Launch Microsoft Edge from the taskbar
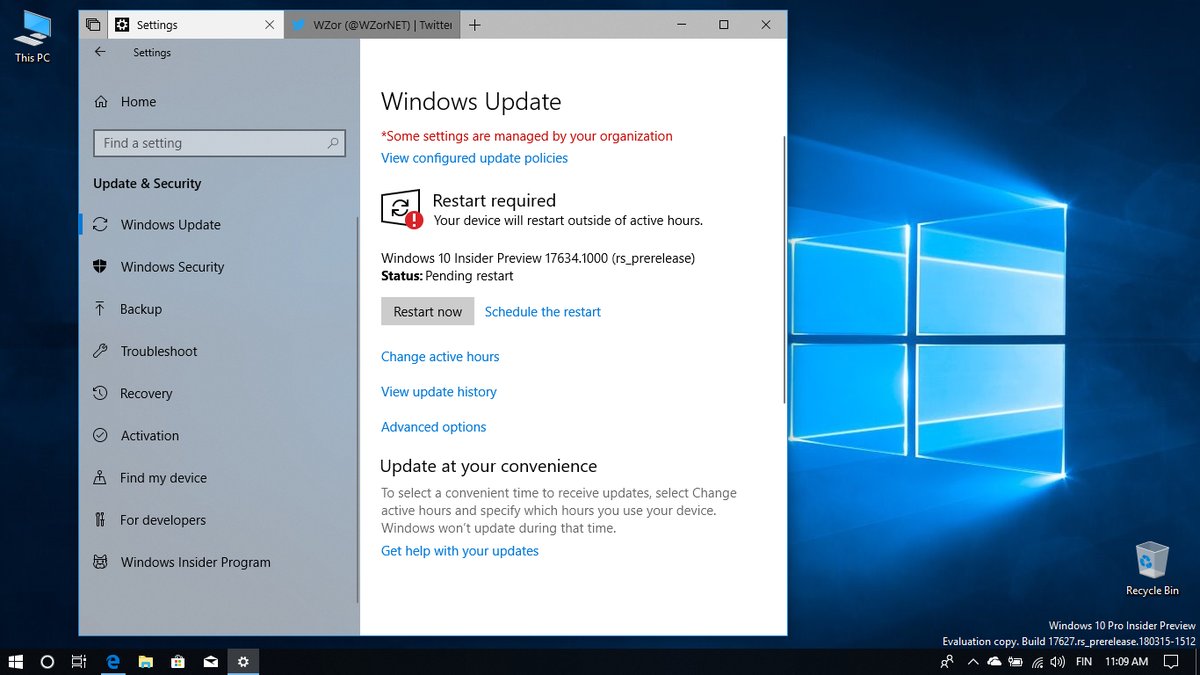 tap(113, 662)
